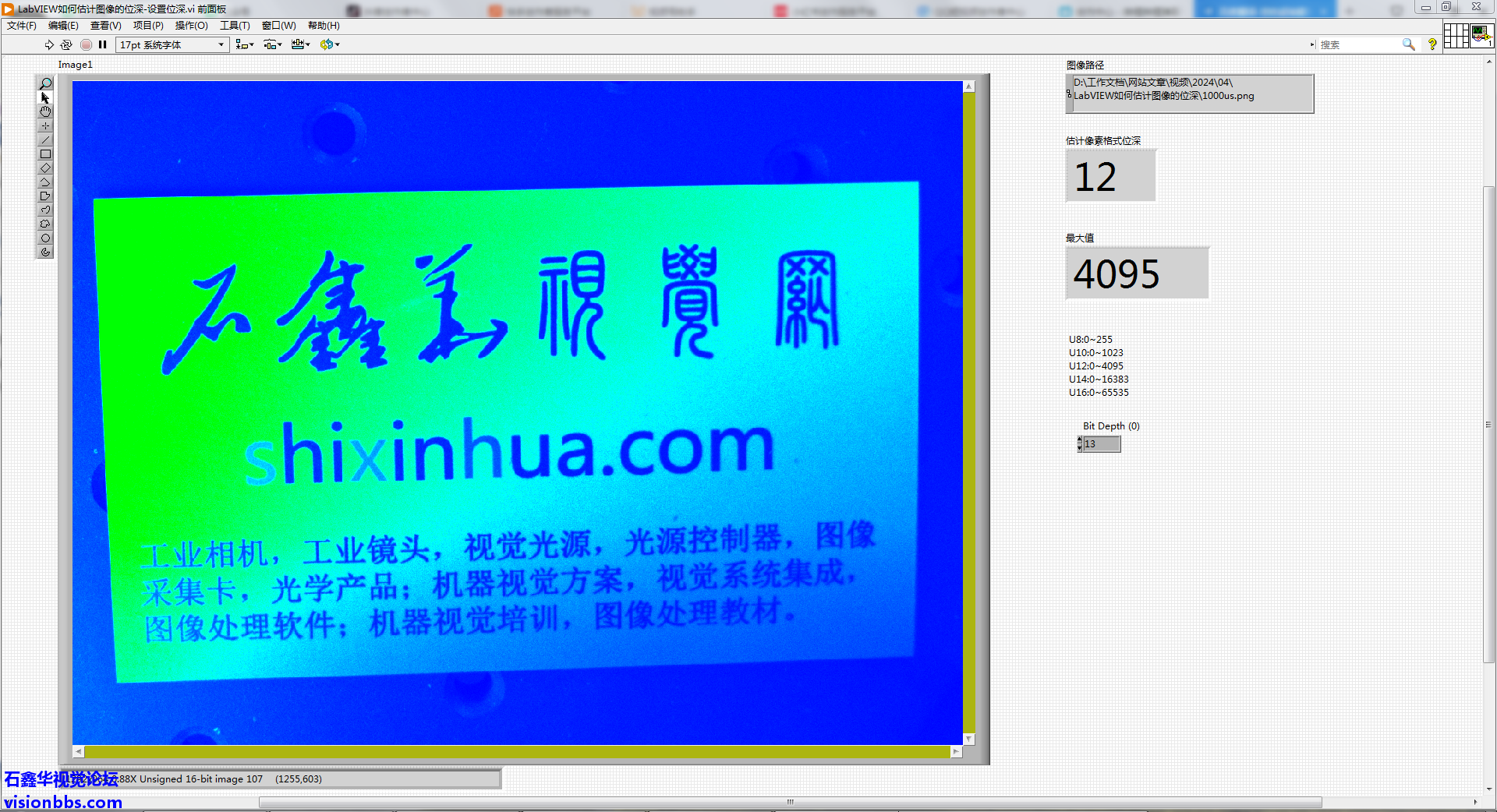1497x812 pixels.
Task: Select the Freehand Region tool
Action: [x=45, y=224]
